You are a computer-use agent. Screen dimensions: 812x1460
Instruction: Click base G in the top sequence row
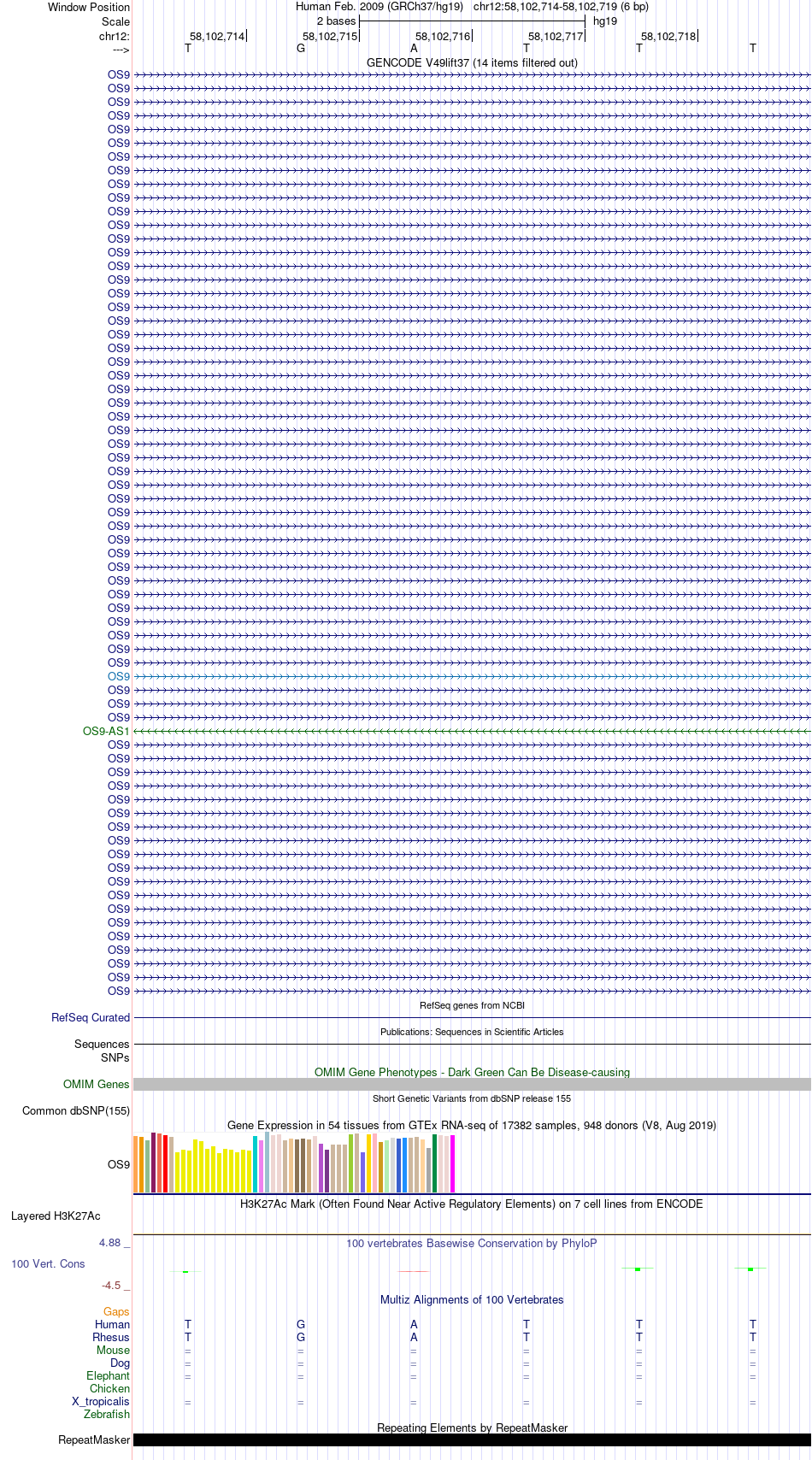click(301, 49)
